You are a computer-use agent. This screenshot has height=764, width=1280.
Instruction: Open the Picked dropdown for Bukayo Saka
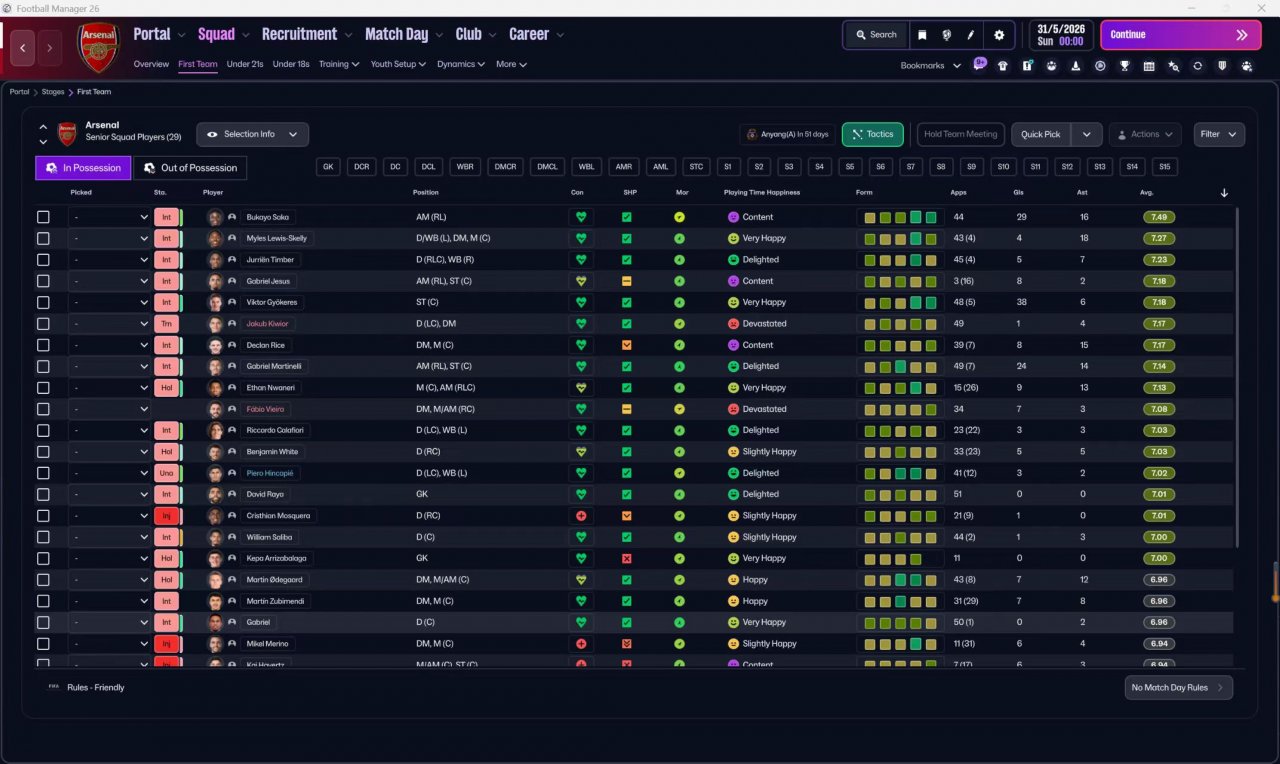click(109, 217)
